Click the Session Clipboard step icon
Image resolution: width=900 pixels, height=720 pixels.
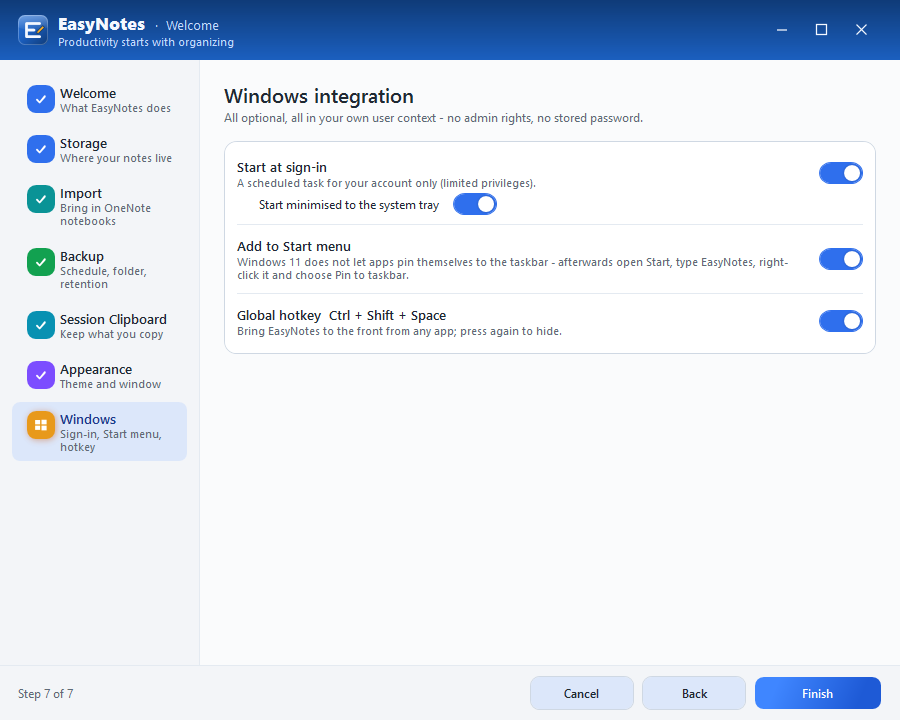click(41, 325)
